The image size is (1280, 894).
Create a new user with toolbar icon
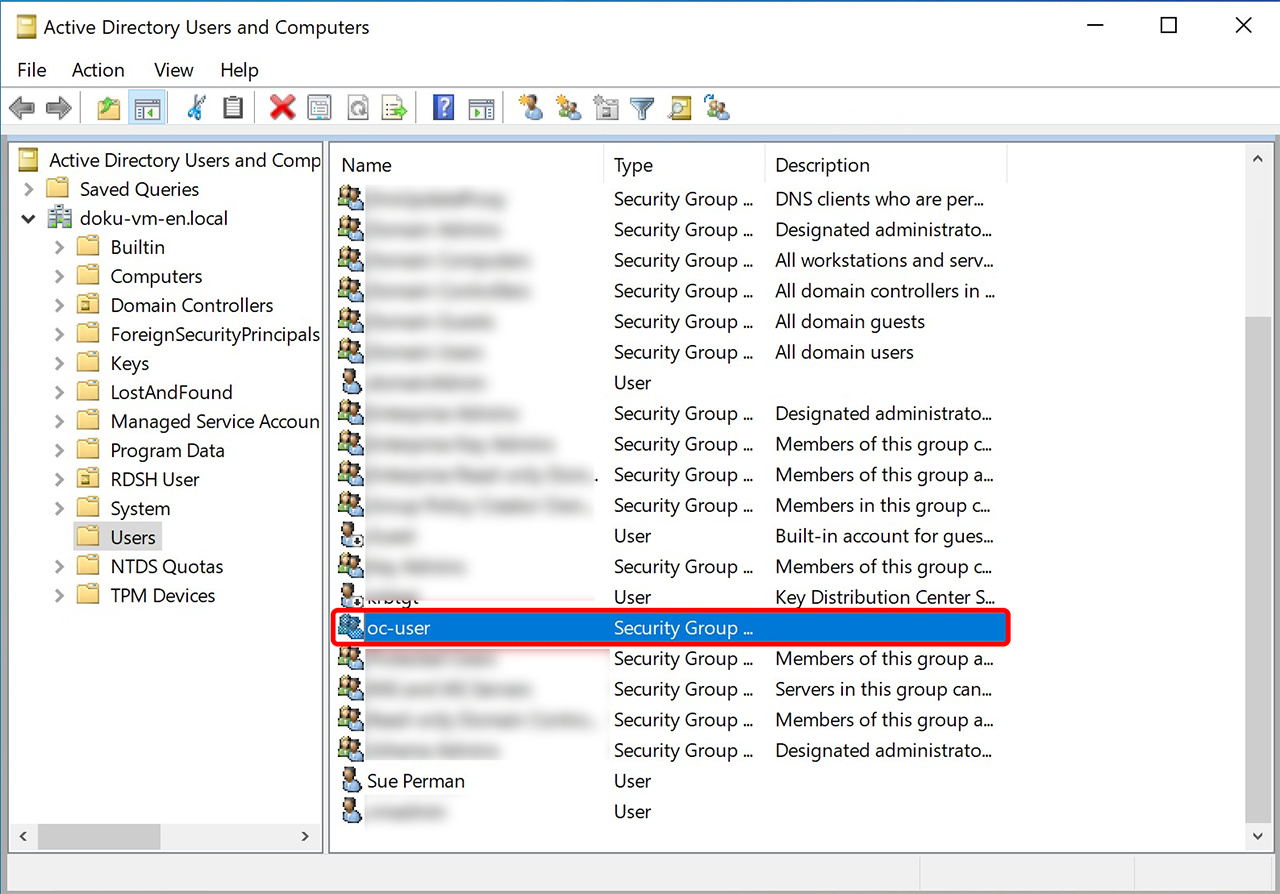point(531,108)
